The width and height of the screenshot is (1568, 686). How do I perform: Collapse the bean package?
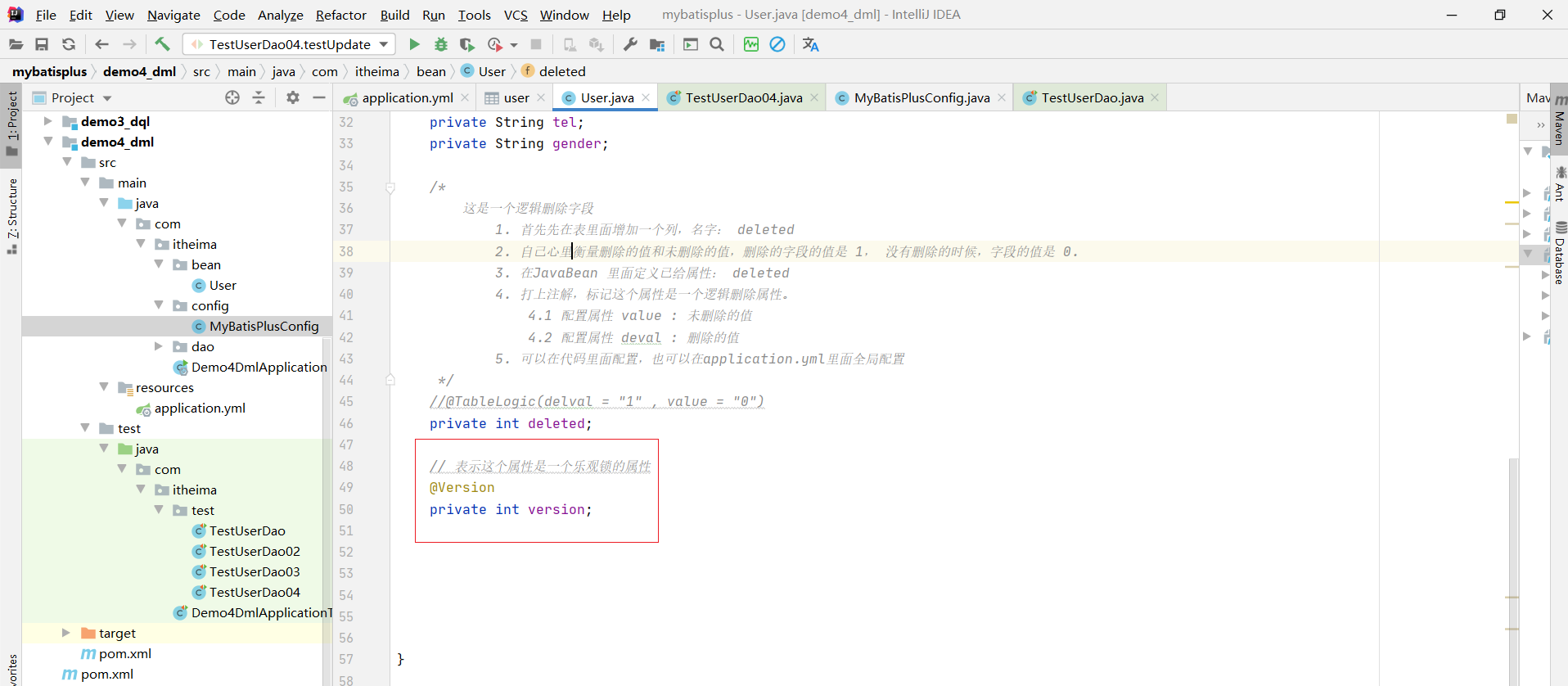click(x=159, y=264)
